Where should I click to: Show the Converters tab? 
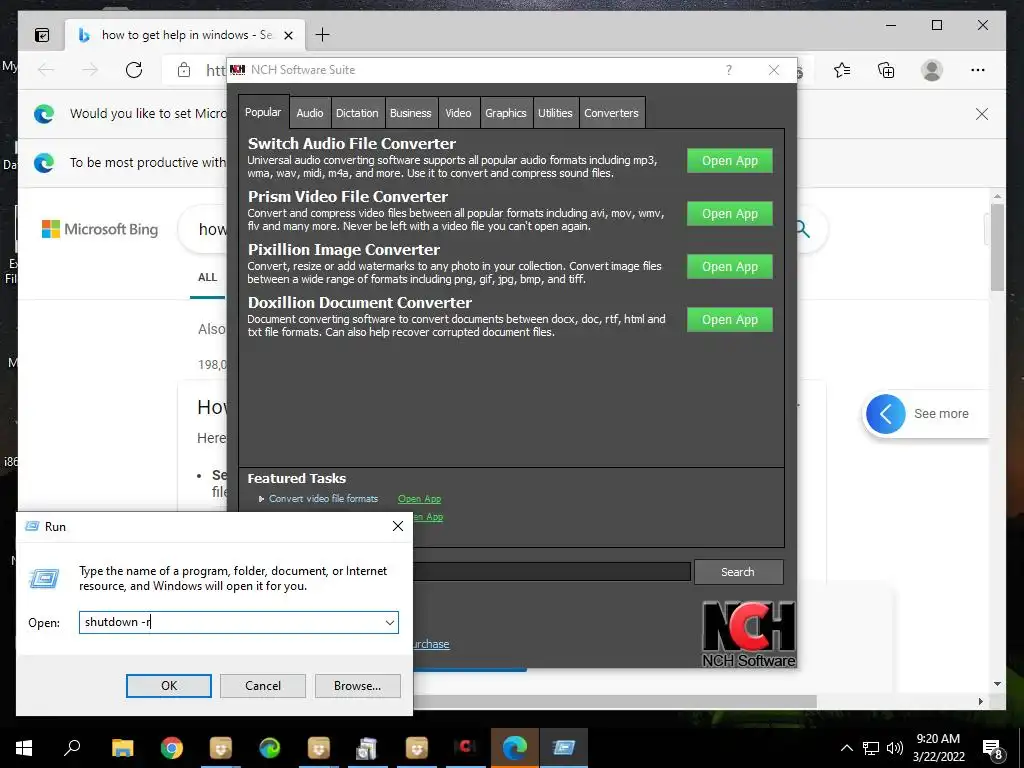[611, 113]
